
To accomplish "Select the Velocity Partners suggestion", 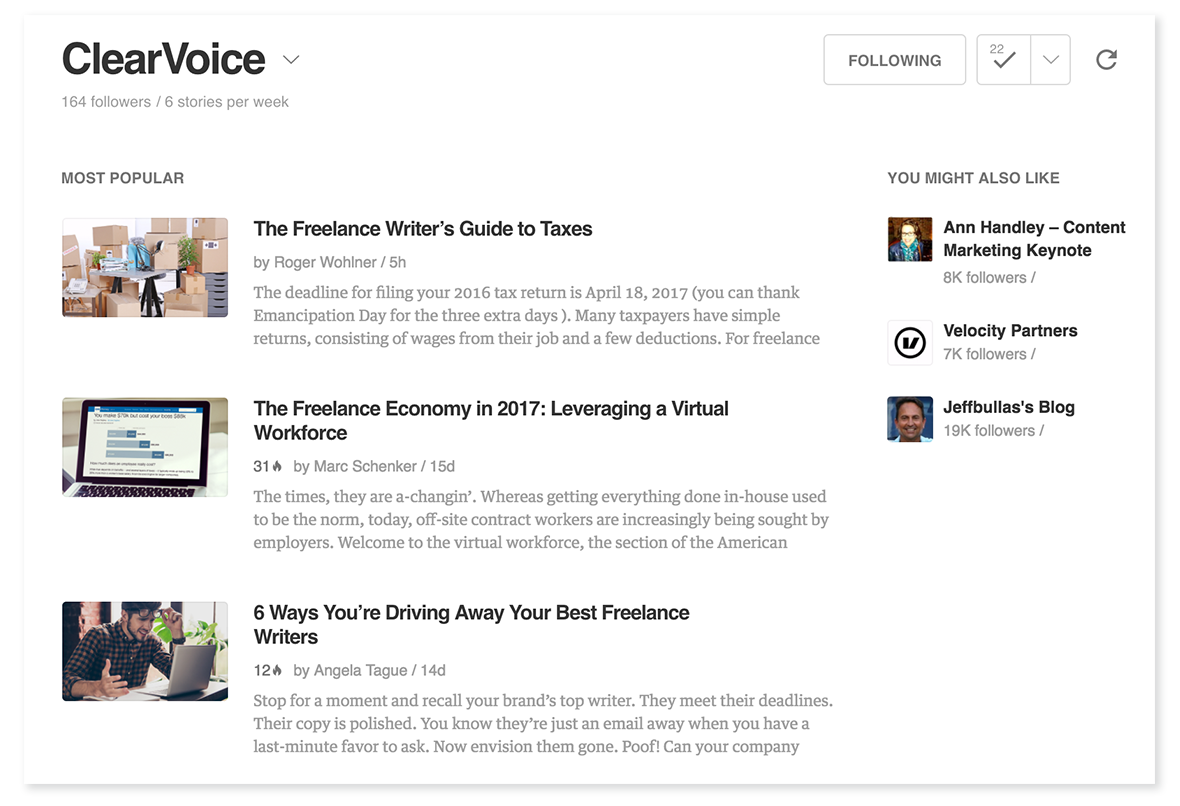I will 1010,330.
